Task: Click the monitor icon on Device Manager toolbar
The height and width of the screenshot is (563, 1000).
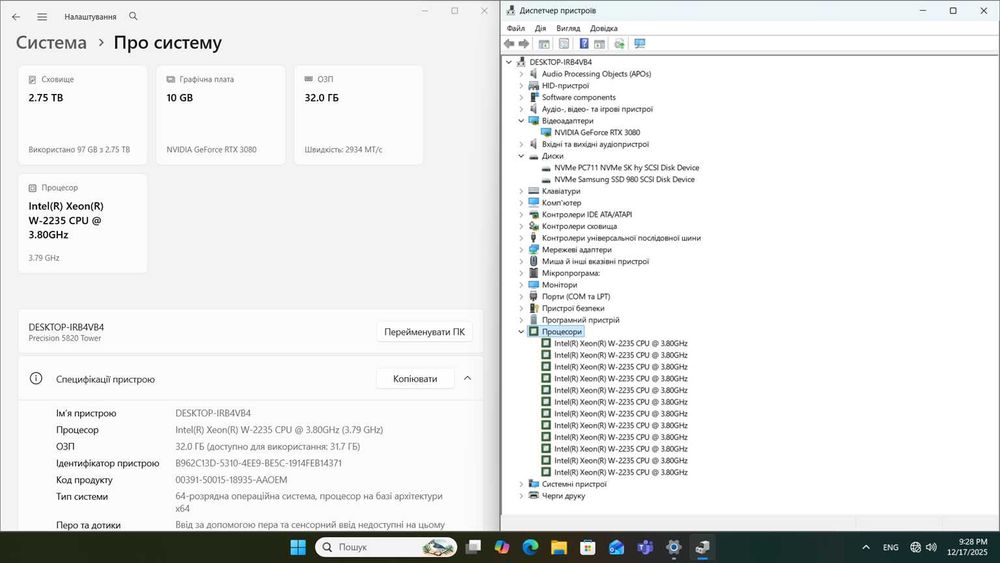Action: (639, 43)
